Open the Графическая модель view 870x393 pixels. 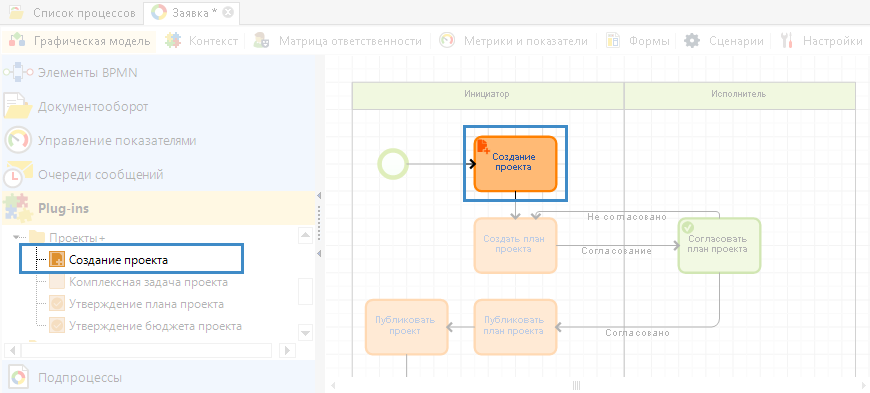click(x=80, y=41)
